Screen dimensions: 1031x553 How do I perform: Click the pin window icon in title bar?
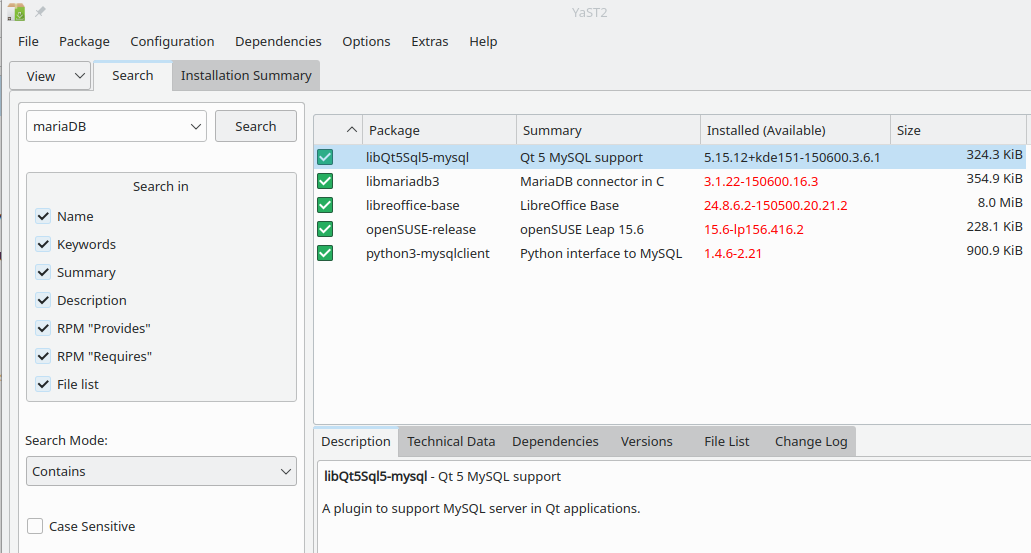40,12
